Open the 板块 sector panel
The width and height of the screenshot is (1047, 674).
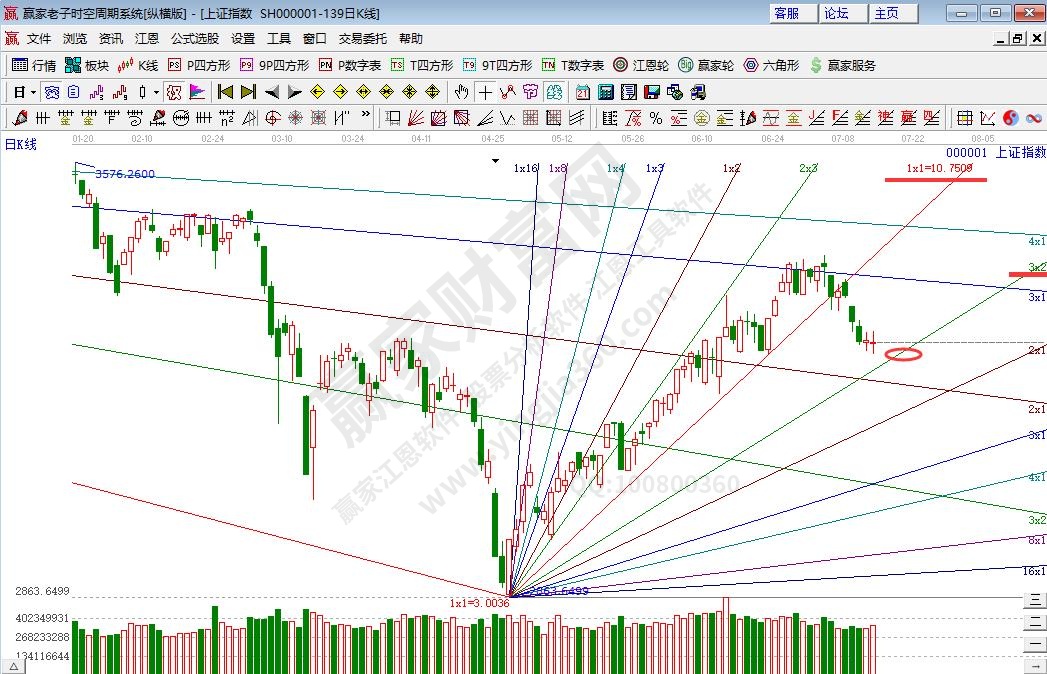tap(87, 65)
